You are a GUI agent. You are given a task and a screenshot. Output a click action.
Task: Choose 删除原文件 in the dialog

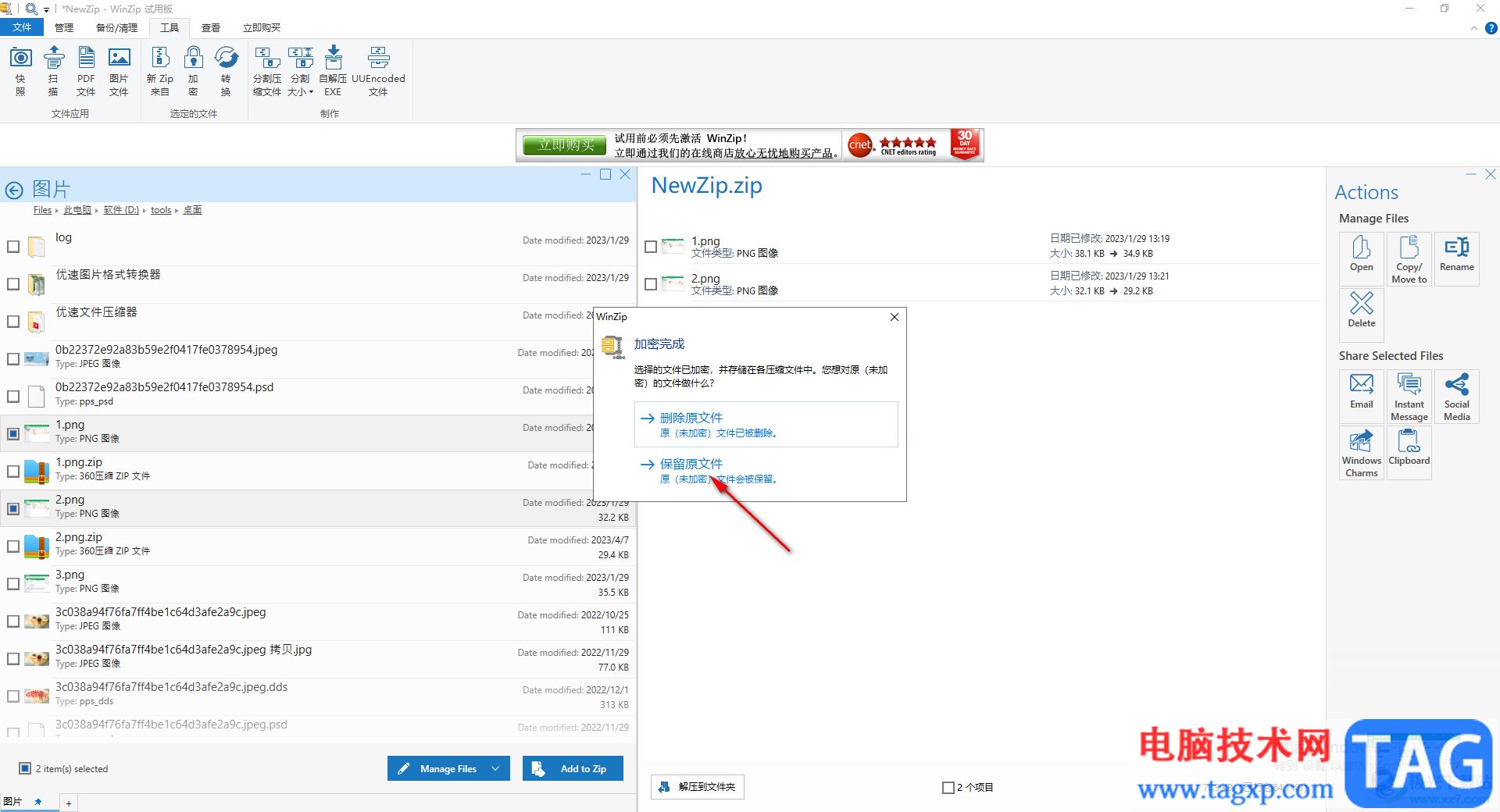pos(766,425)
